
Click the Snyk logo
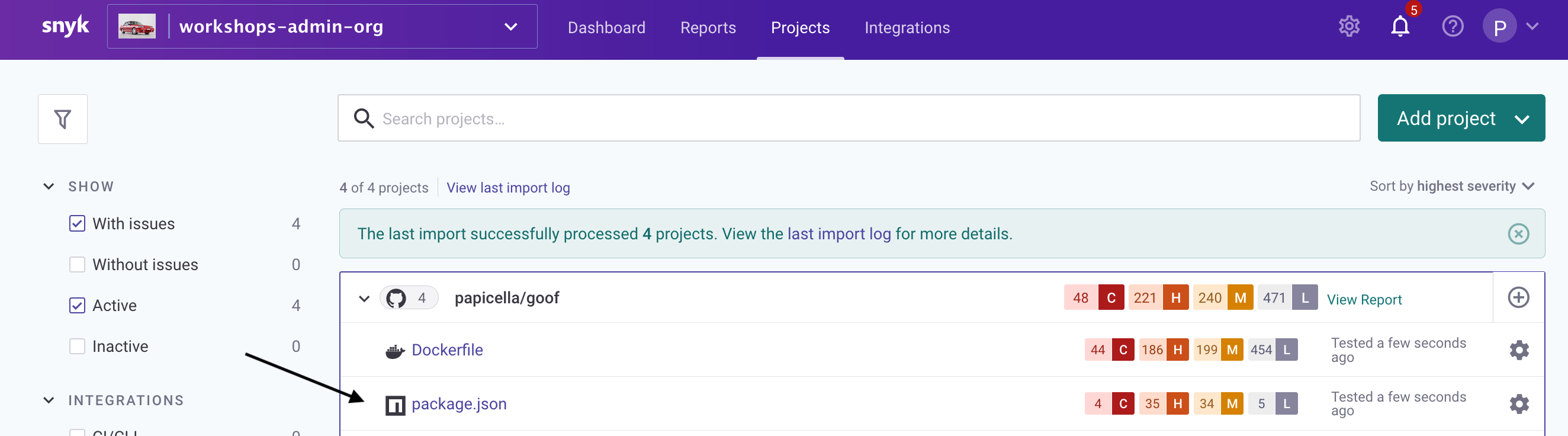click(65, 27)
